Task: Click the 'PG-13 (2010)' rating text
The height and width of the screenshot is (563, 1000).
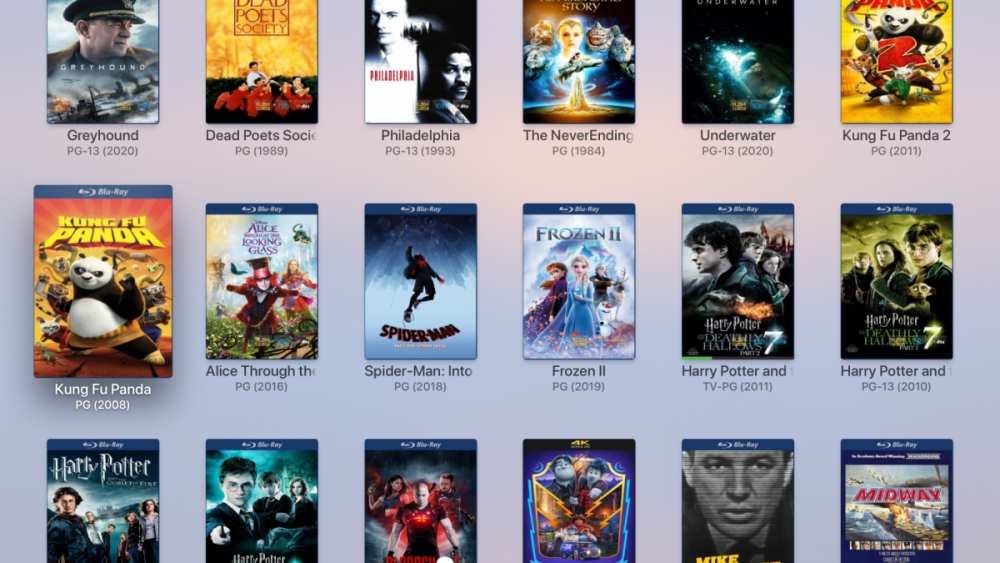Action: pyautogui.click(x=896, y=386)
